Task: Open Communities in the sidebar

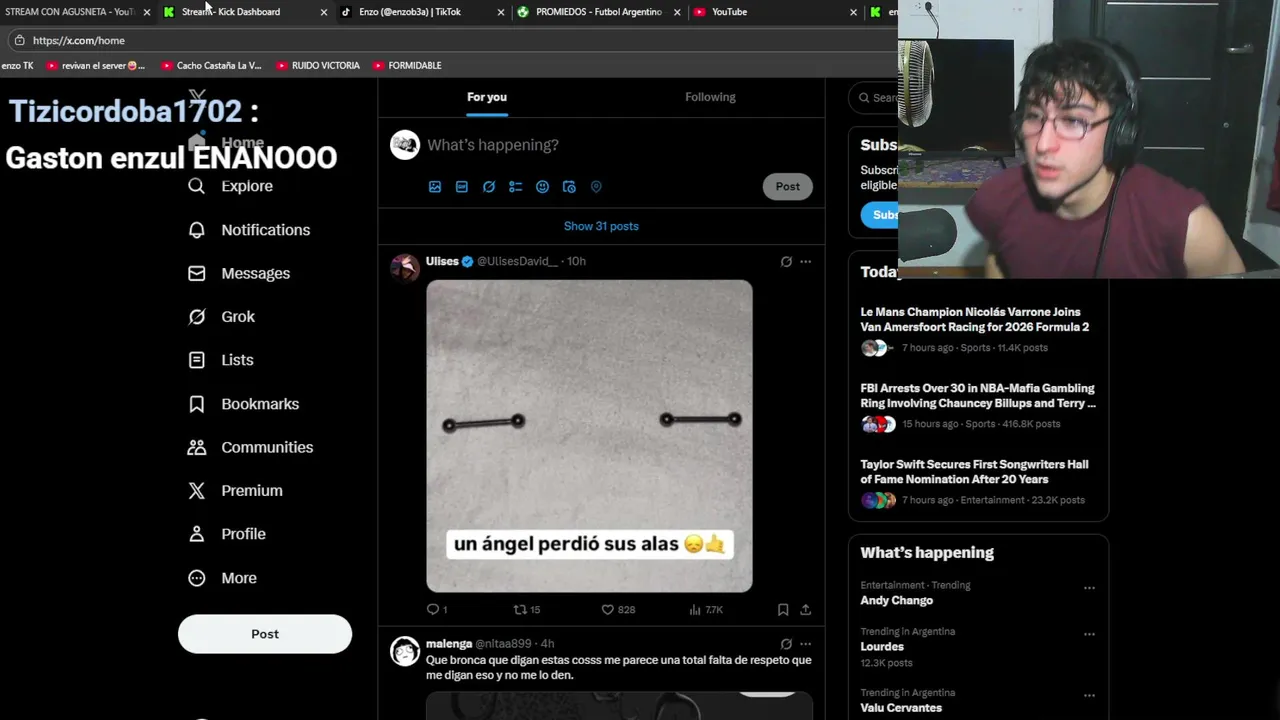Action: coord(250,447)
